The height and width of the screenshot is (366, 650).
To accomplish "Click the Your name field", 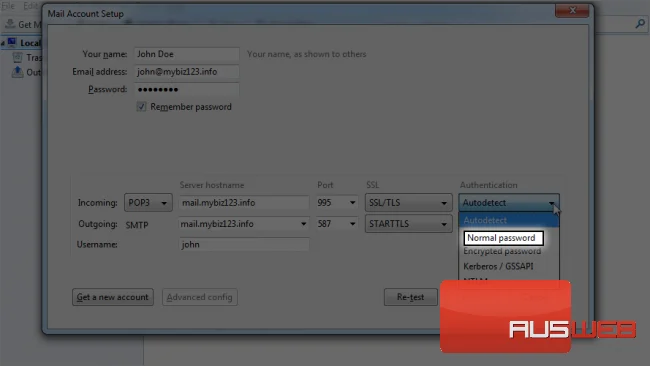I will tap(187, 54).
